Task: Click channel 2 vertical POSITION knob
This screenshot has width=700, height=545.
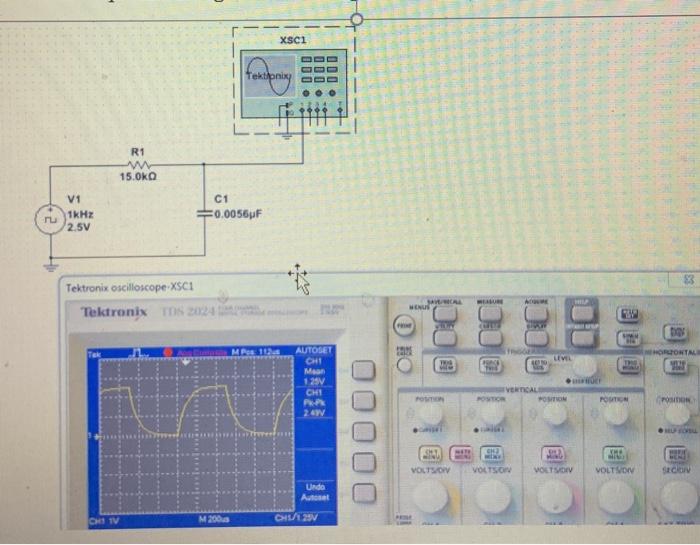Action: pos(492,414)
